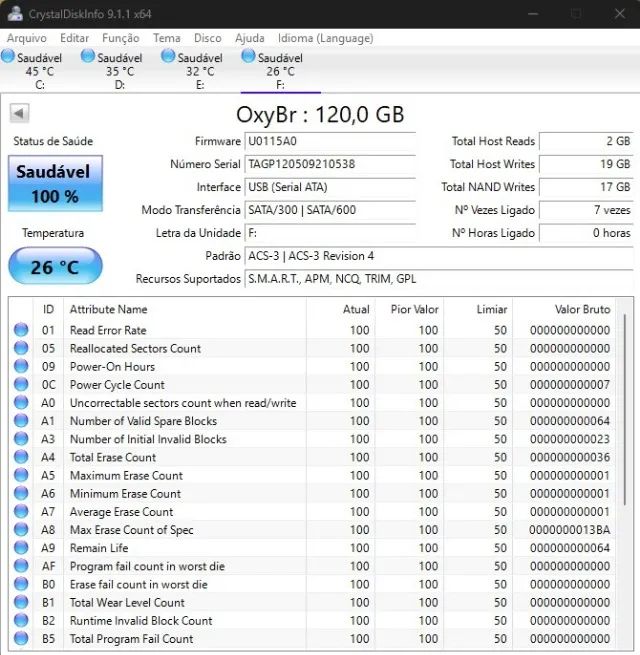
Task: Click the 26 °C temperature button
Action: coord(55,266)
